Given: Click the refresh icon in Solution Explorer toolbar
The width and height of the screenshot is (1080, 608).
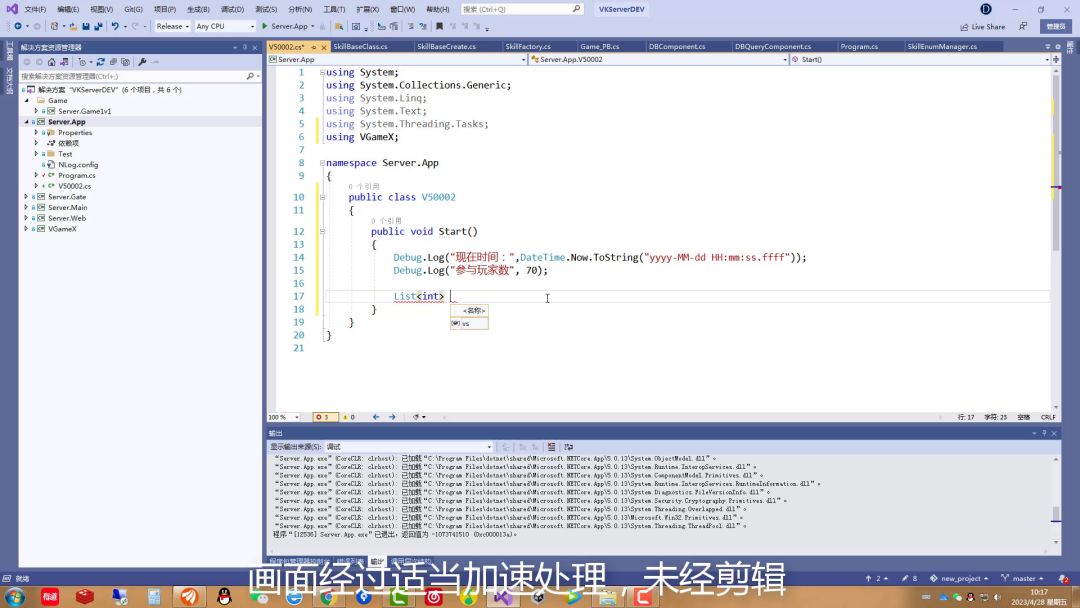Looking at the screenshot, I should pyautogui.click(x=101, y=62).
